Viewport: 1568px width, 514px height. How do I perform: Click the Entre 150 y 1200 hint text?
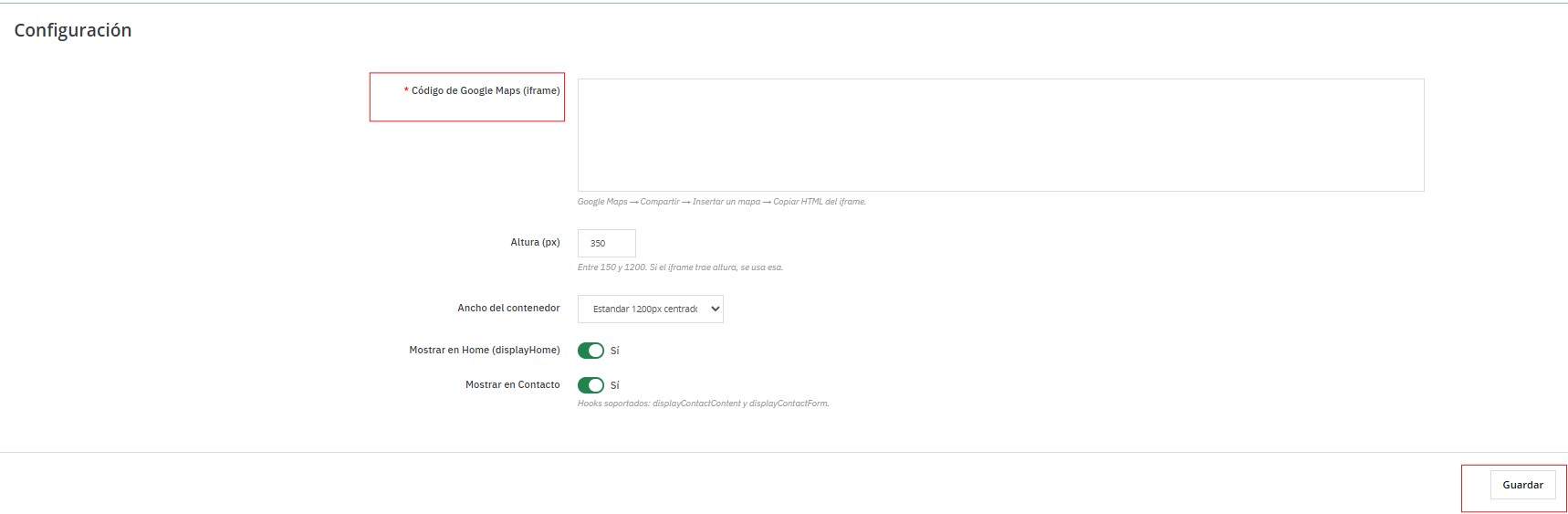pos(680,267)
